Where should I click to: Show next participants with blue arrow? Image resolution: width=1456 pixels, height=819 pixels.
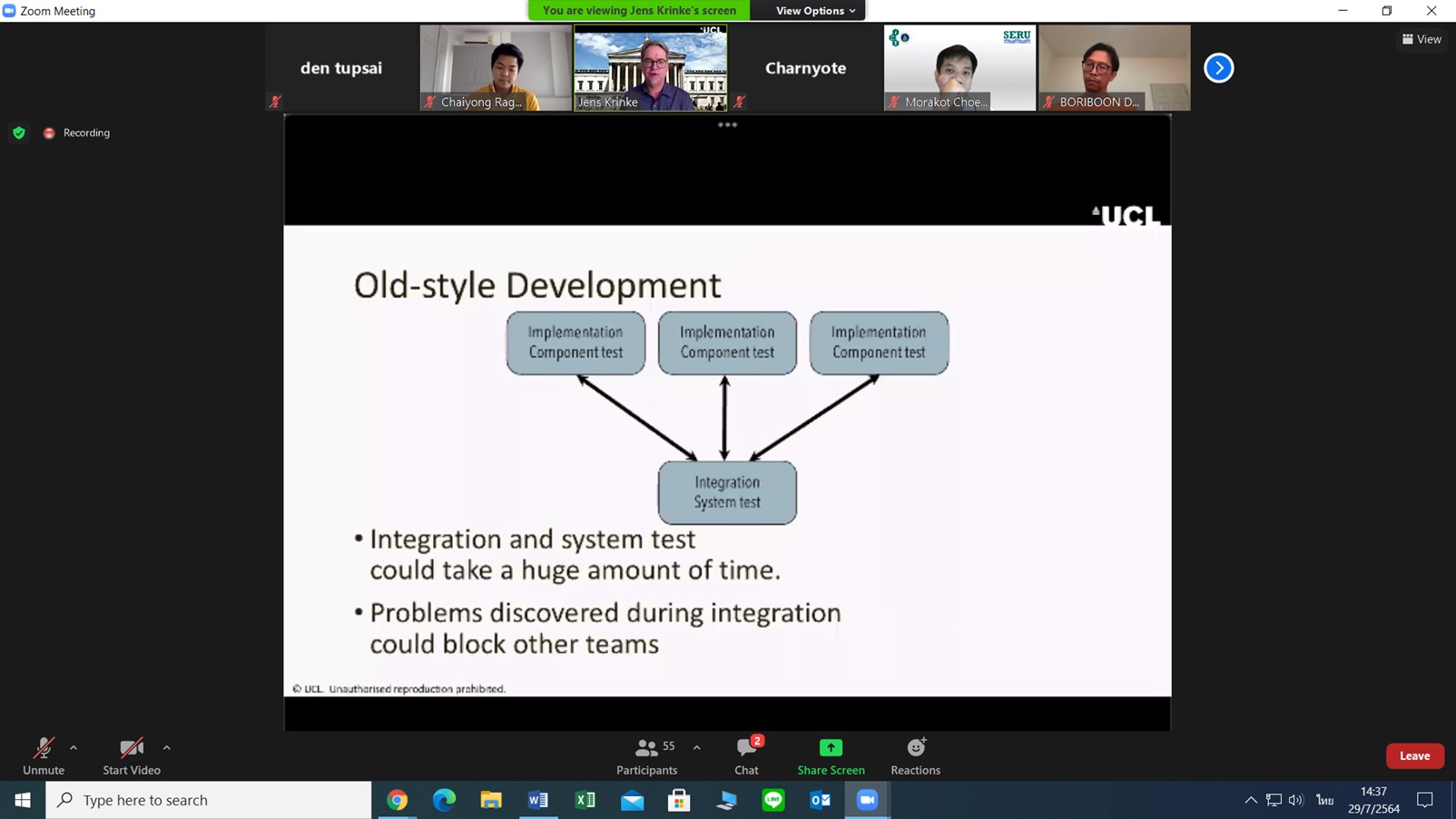(1218, 68)
